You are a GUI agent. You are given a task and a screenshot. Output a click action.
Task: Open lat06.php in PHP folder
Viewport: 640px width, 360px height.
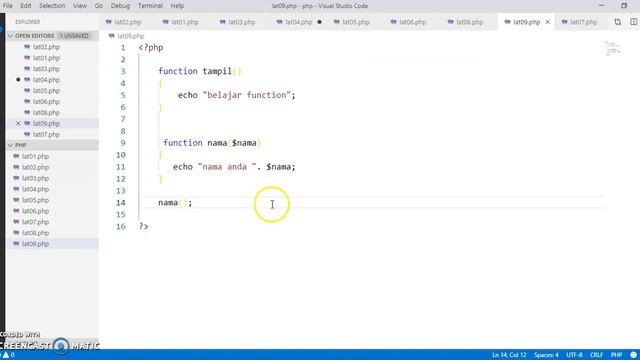click(x=36, y=211)
